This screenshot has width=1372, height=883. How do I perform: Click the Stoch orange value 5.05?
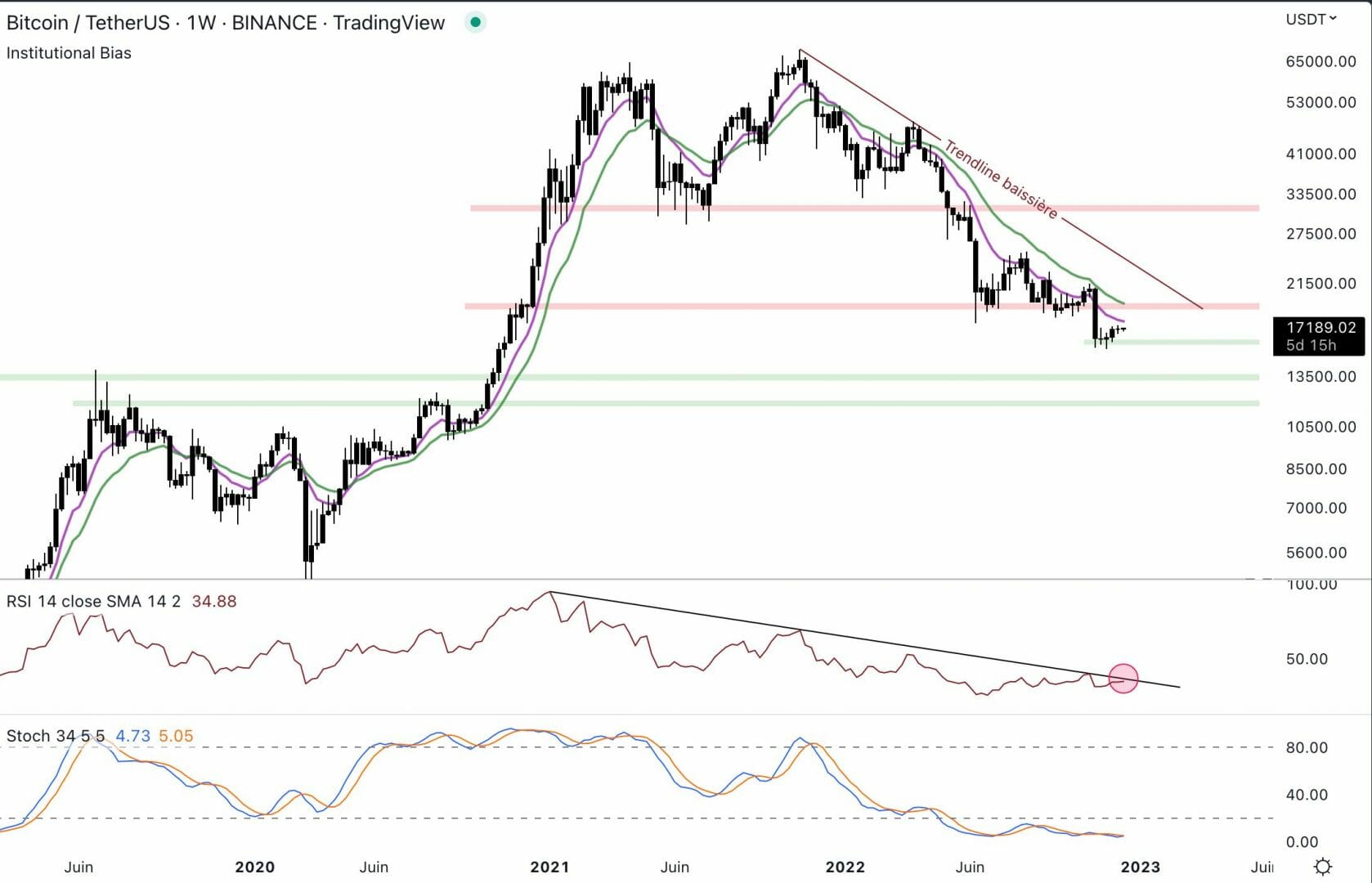[x=176, y=736]
